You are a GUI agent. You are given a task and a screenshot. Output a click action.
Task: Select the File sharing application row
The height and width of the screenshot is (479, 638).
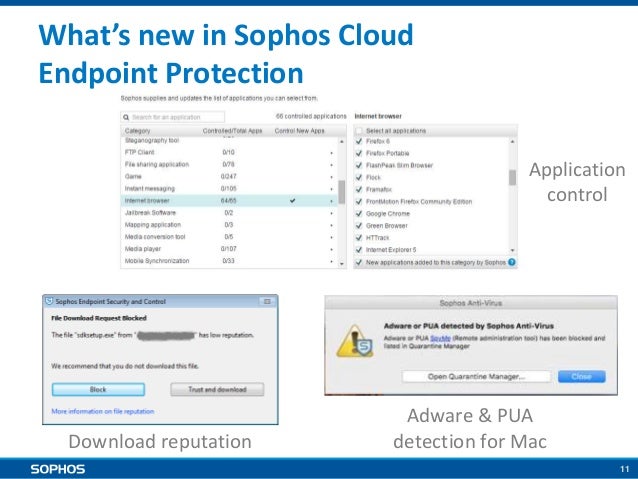pos(229,164)
